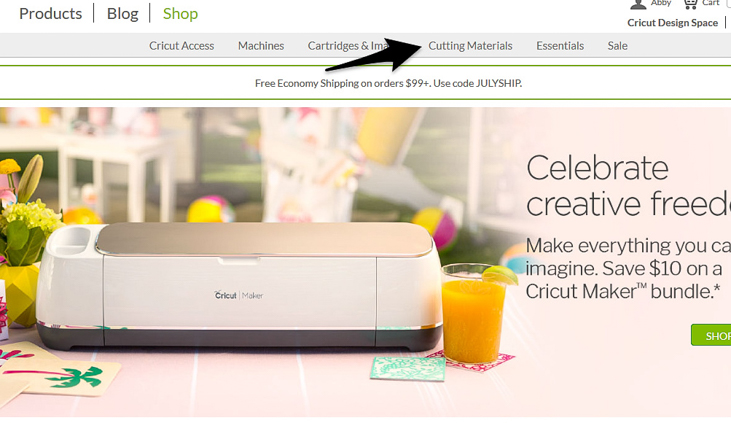The image size is (731, 423).
Task: Select Cutting Materials in navigation bar
Action: point(470,46)
